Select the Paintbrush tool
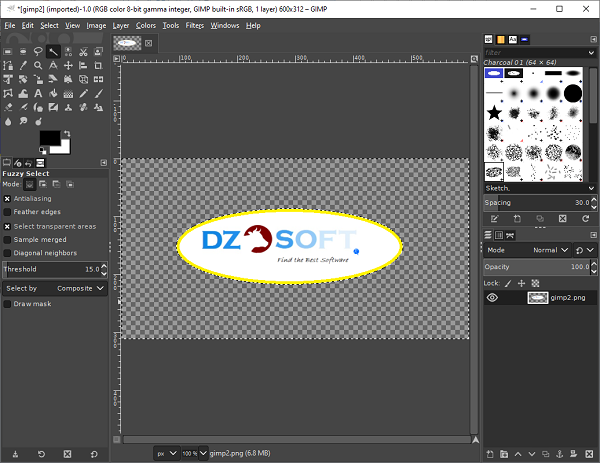600x463 pixels. [98, 93]
